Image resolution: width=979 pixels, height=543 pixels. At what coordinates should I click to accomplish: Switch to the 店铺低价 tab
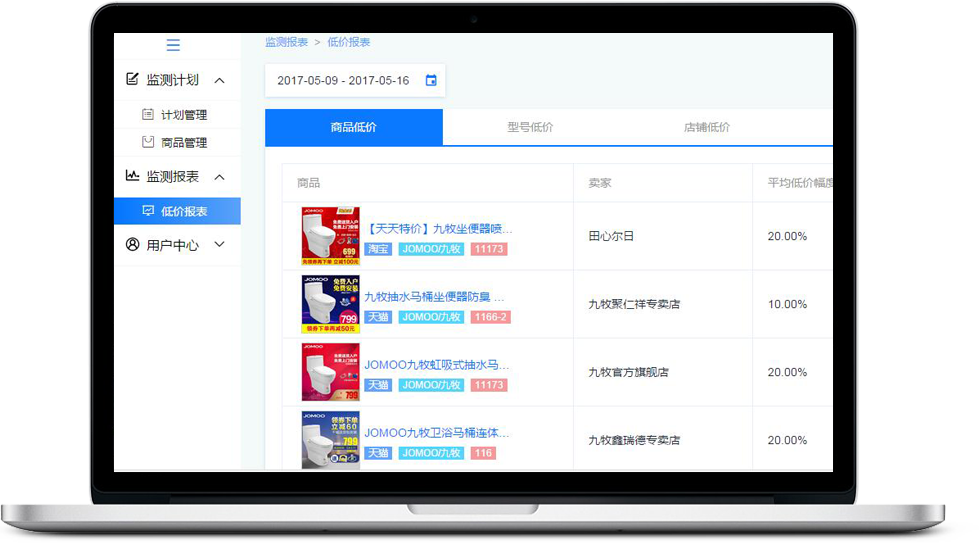pyautogui.click(x=706, y=127)
